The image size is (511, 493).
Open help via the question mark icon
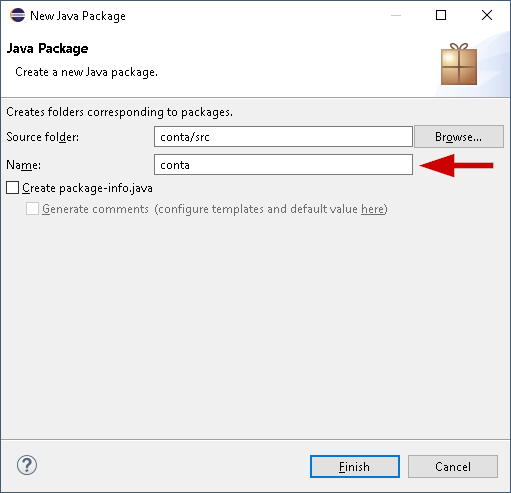[x=27, y=465]
